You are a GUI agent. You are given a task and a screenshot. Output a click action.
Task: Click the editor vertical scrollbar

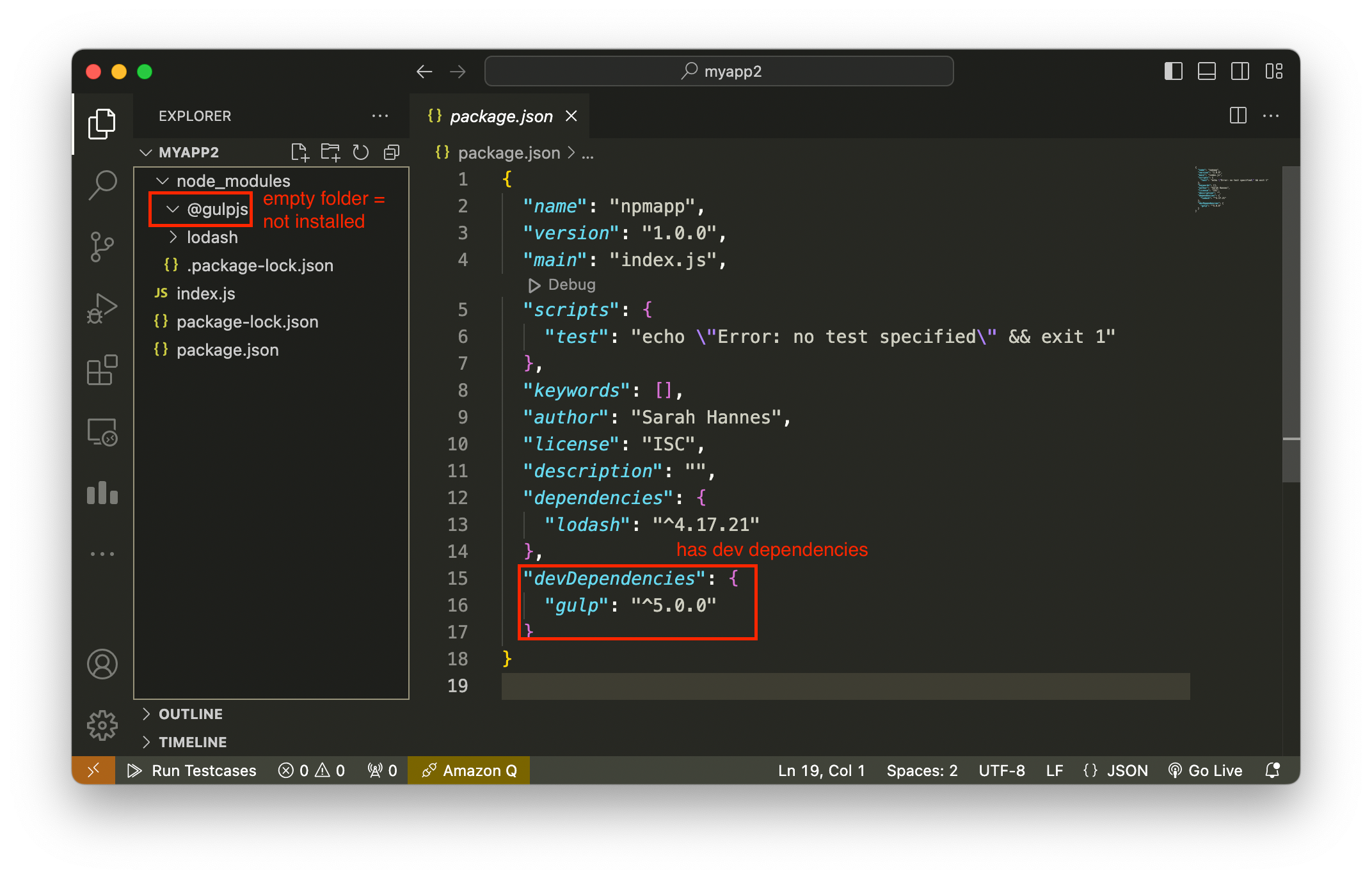coord(1291,323)
